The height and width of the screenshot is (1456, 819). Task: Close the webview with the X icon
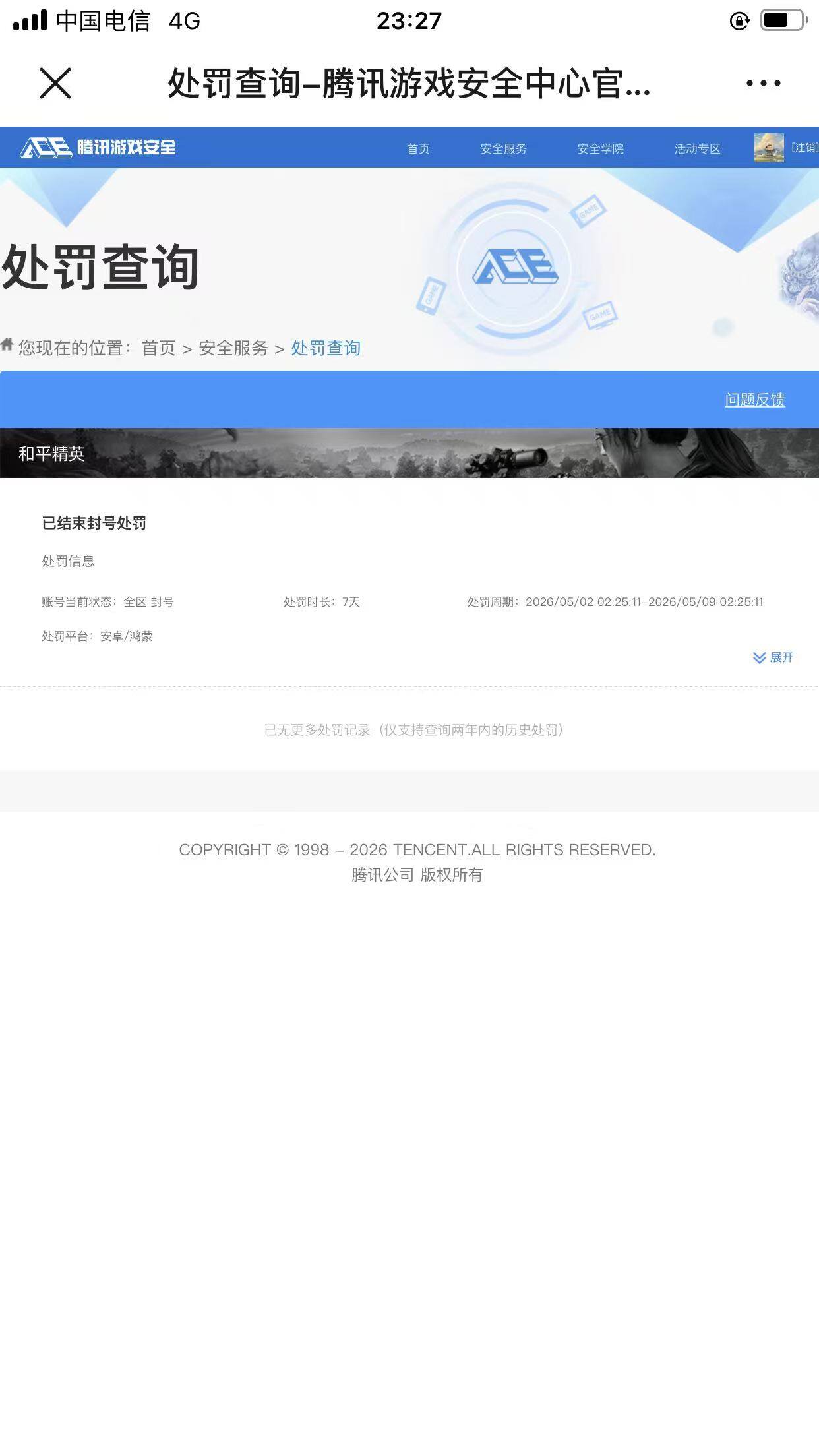[x=55, y=83]
